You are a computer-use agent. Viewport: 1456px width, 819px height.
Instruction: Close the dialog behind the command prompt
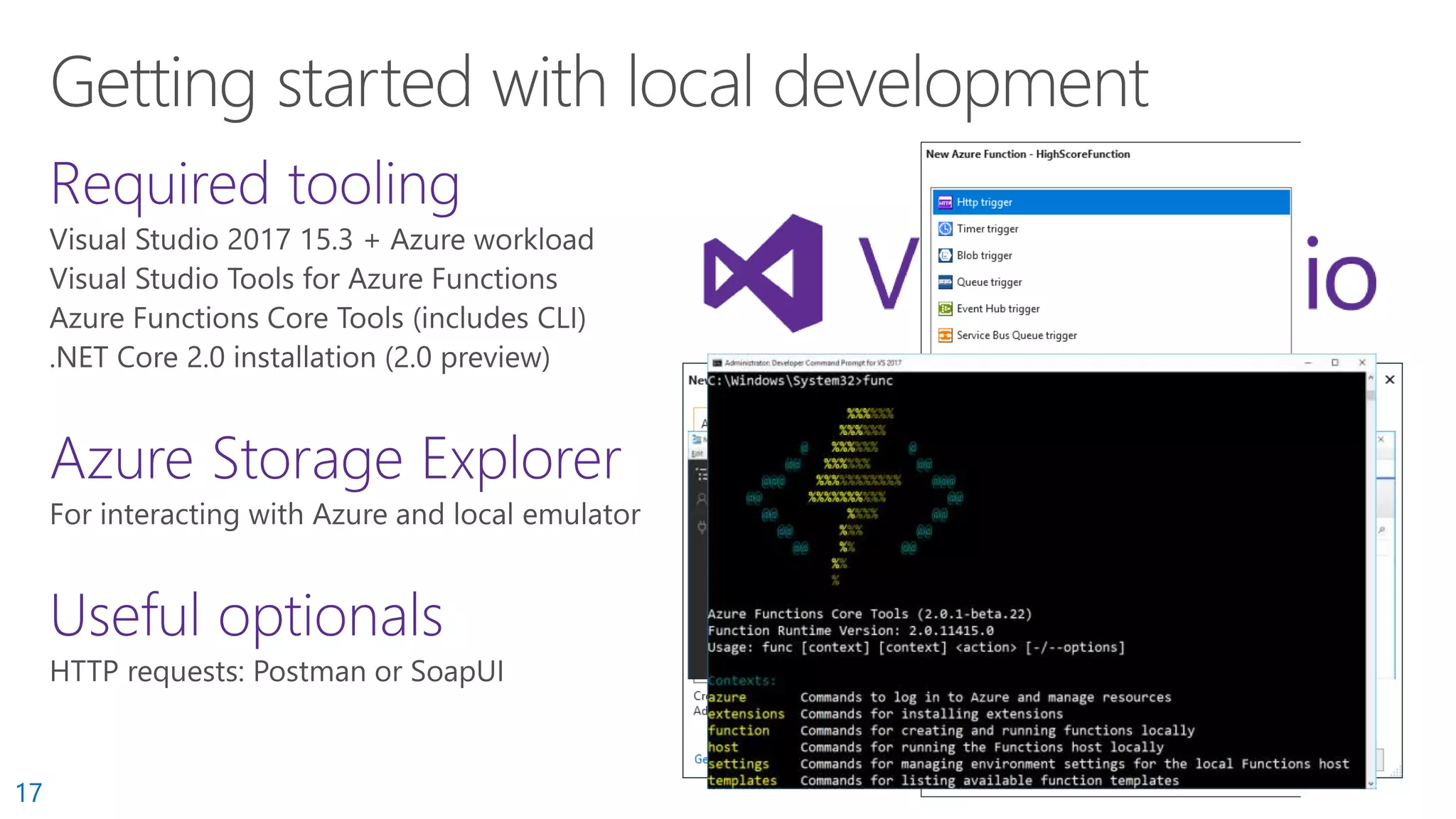click(1389, 380)
